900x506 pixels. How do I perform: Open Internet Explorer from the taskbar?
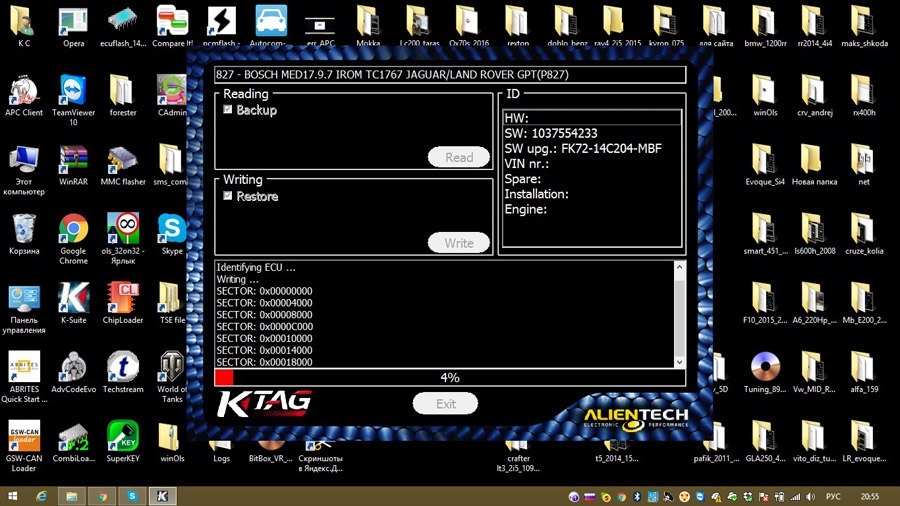click(41, 496)
